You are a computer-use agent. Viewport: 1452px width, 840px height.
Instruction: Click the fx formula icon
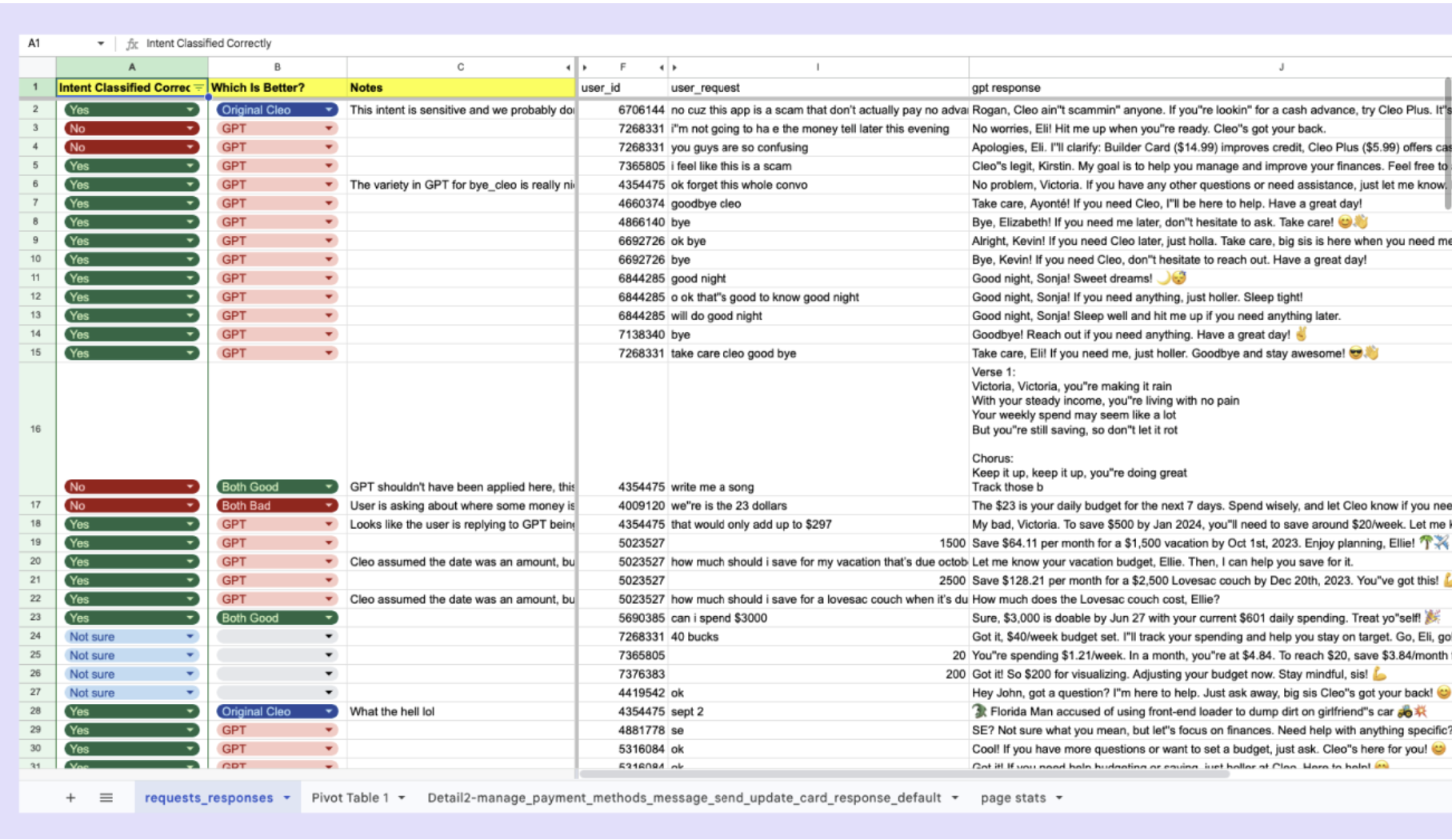pyautogui.click(x=133, y=43)
